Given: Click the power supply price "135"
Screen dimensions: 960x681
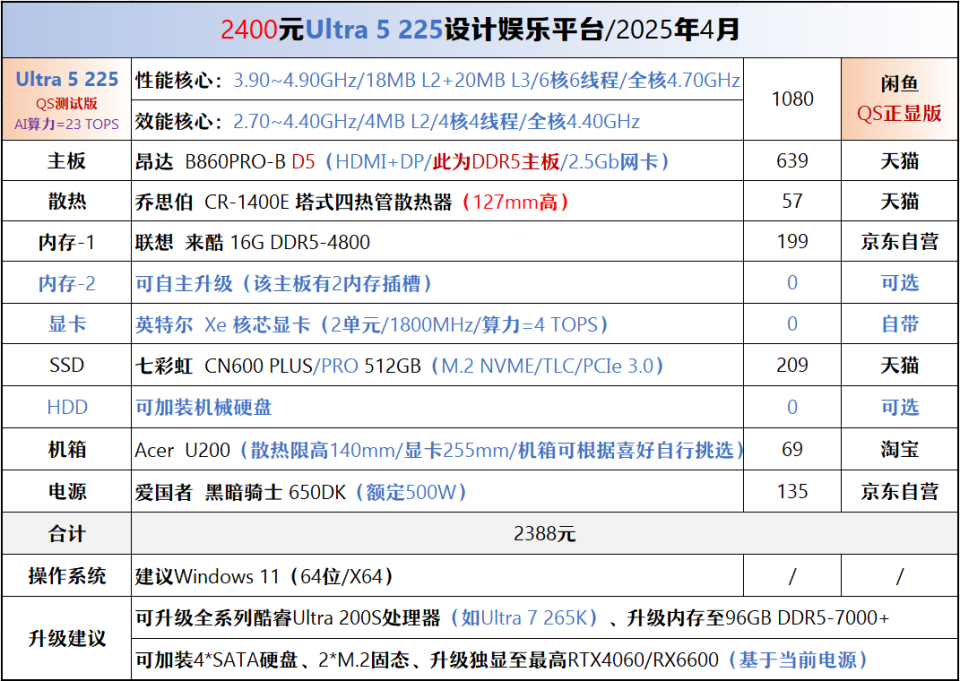Looking at the screenshot, I should tap(792, 491).
